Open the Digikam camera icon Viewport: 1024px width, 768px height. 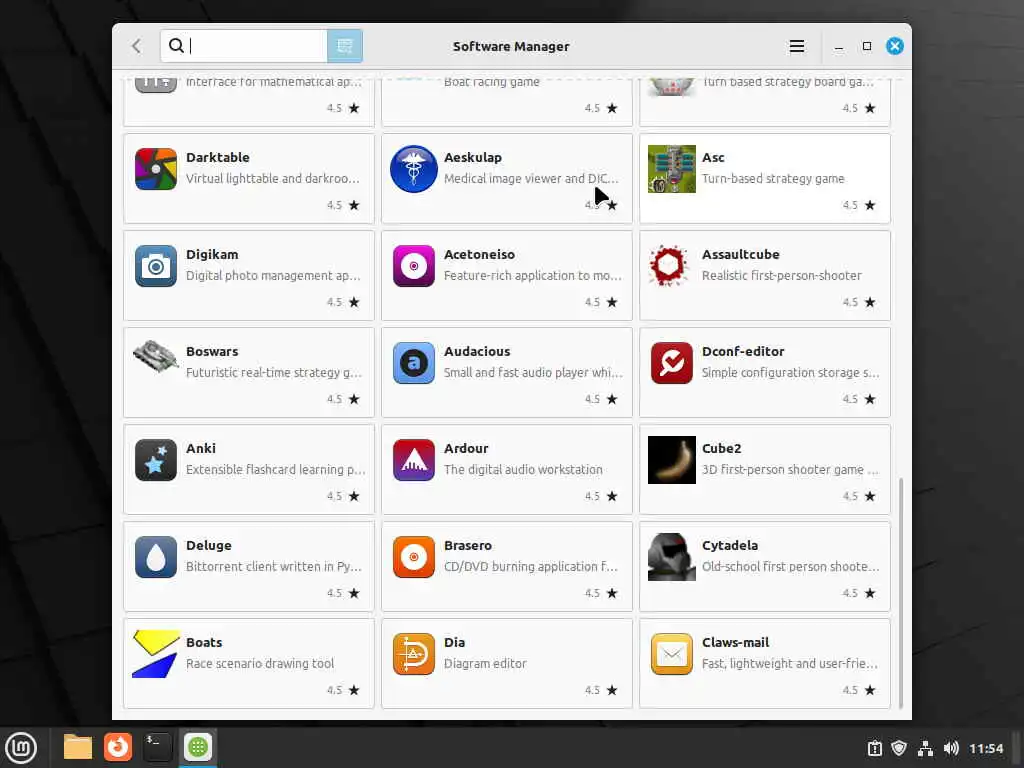[x=155, y=266]
